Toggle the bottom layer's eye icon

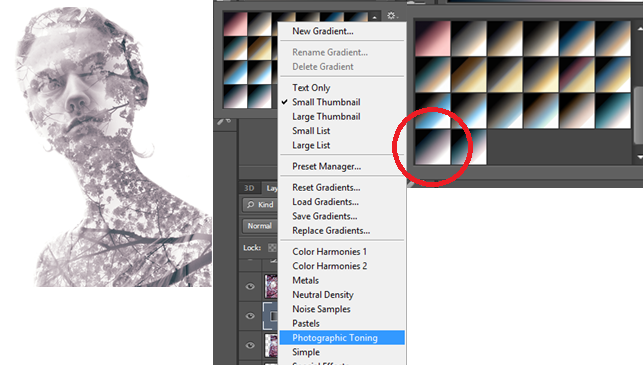pyautogui.click(x=250, y=345)
